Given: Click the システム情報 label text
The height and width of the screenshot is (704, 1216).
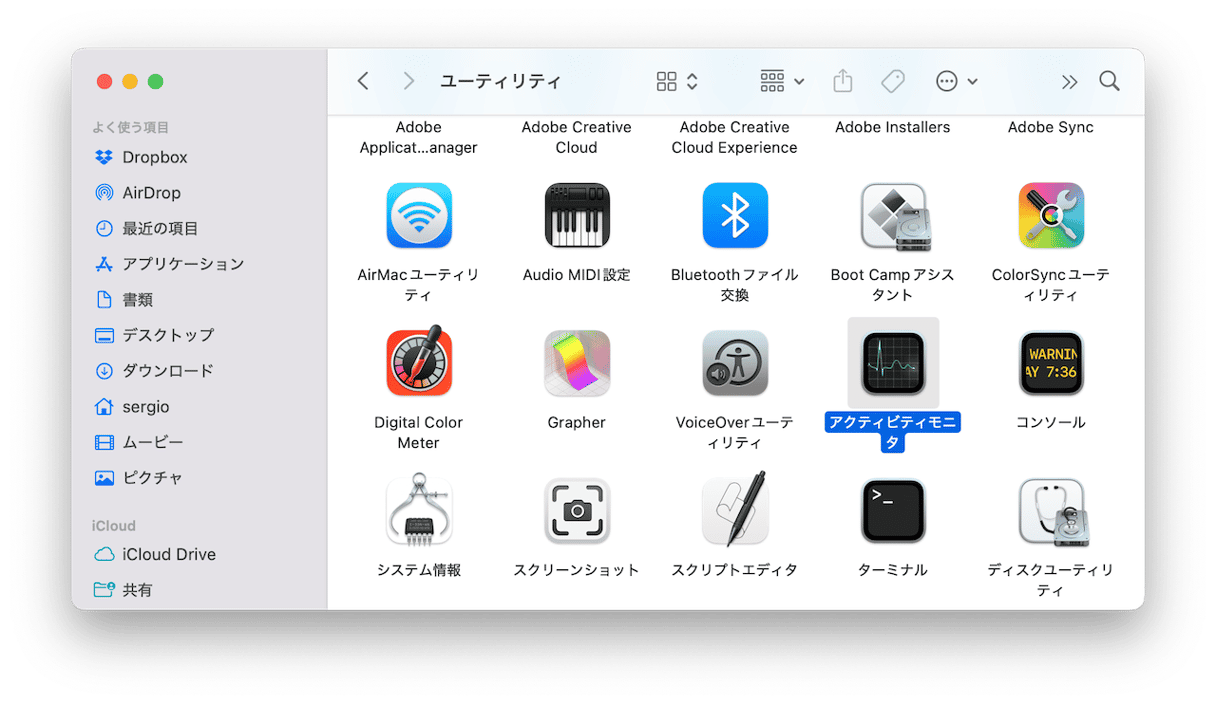Looking at the screenshot, I should tap(419, 570).
